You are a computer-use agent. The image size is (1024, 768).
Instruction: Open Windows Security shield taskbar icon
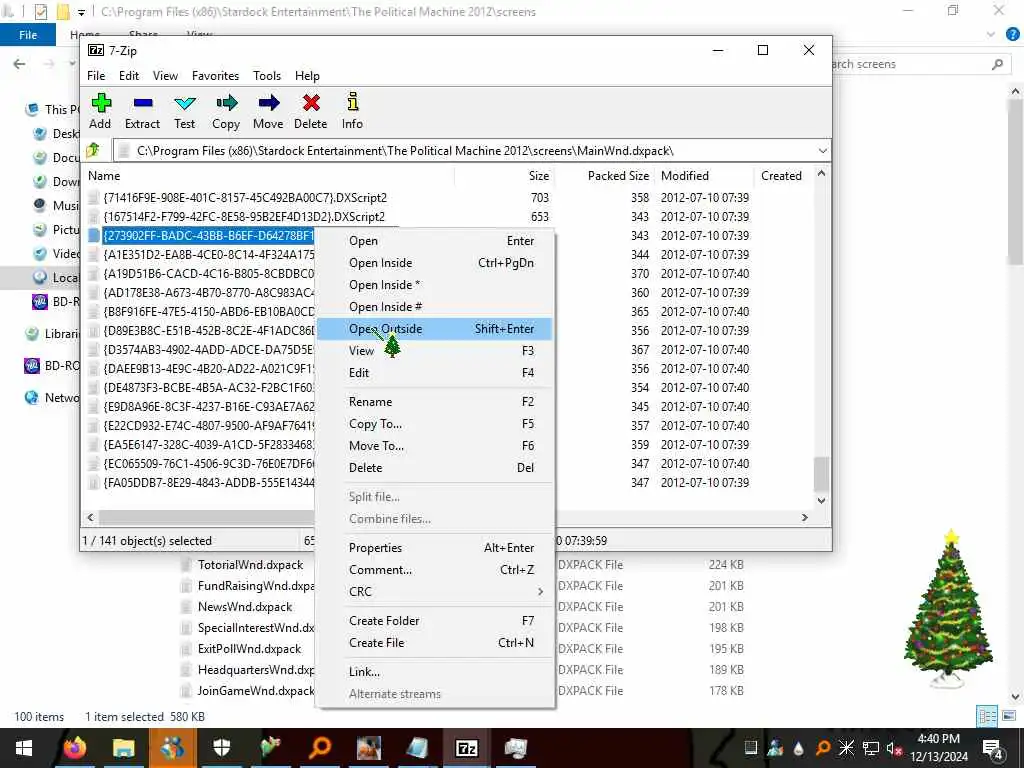(x=221, y=748)
